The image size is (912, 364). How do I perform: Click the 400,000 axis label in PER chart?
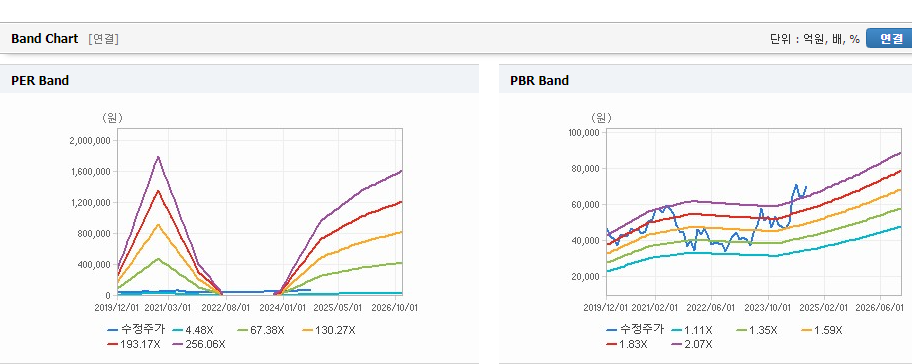94,264
